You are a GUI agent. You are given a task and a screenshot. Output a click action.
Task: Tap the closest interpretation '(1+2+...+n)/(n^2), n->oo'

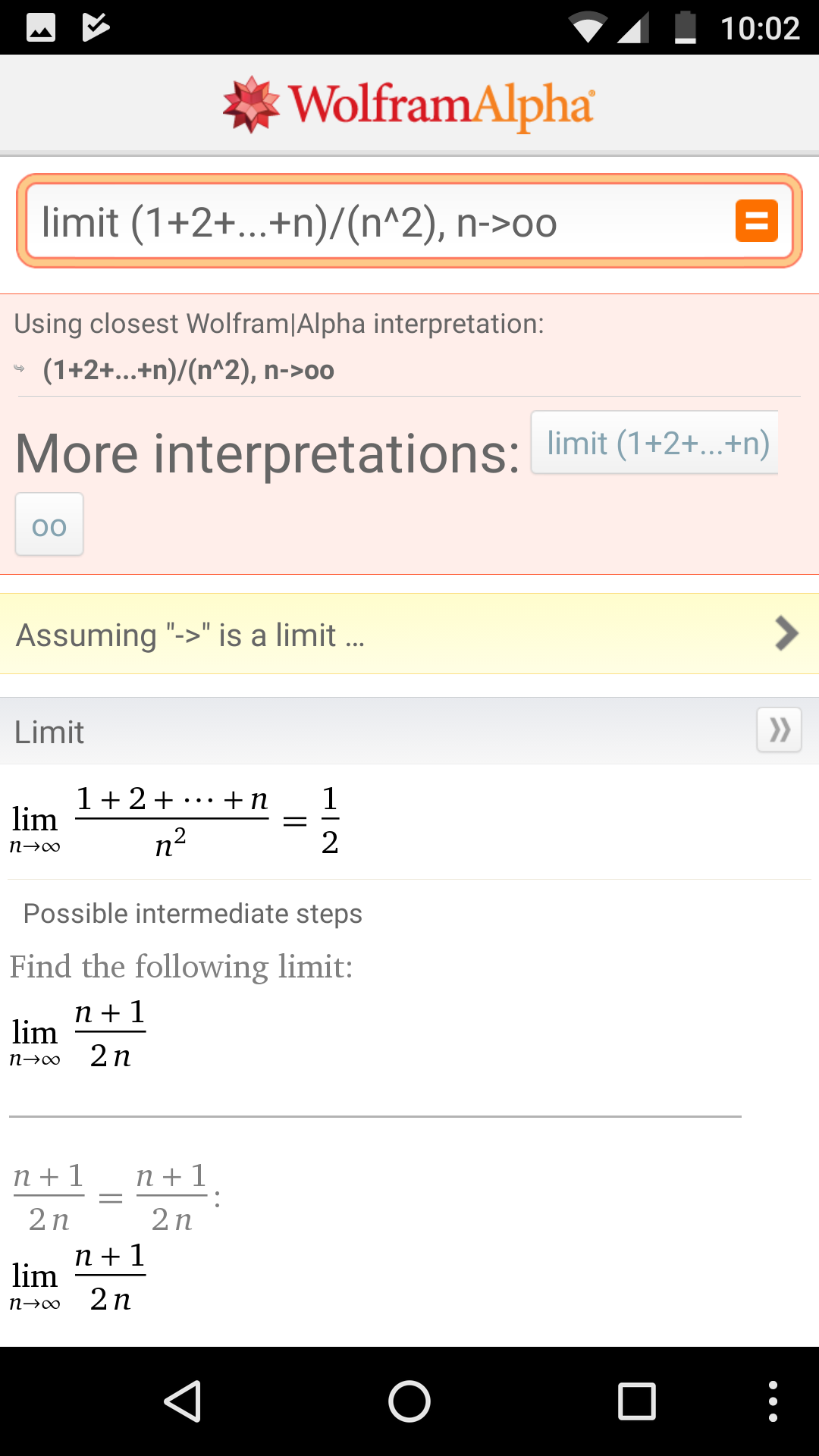(x=188, y=370)
